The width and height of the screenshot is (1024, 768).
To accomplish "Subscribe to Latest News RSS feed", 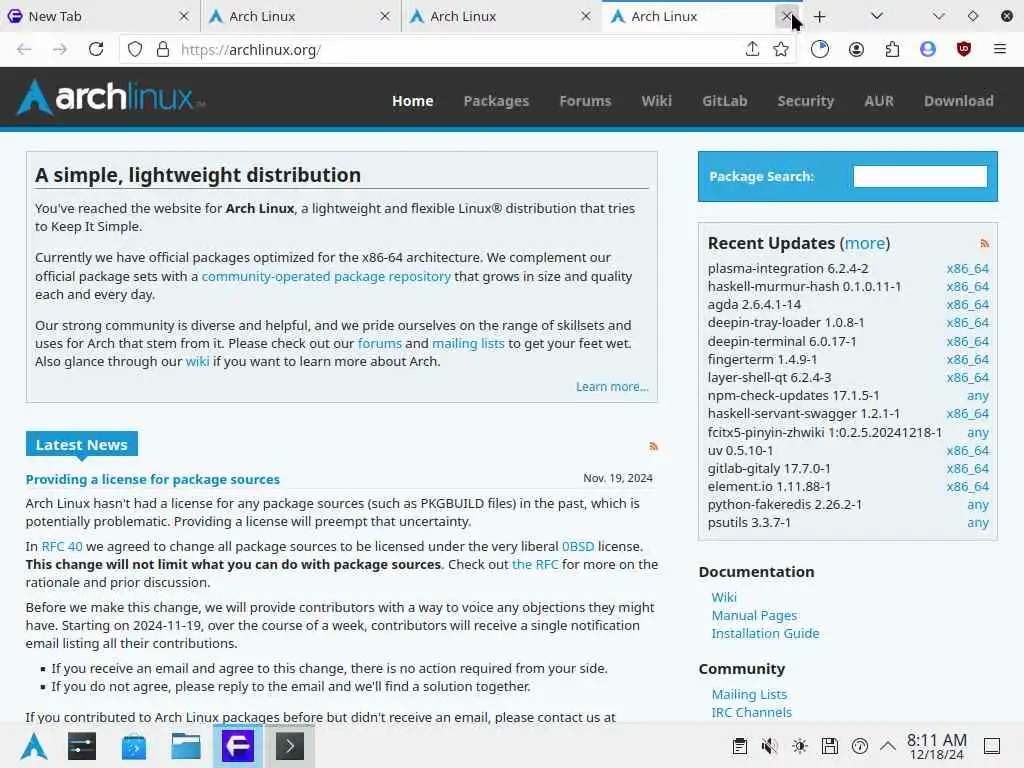I will tap(653, 447).
